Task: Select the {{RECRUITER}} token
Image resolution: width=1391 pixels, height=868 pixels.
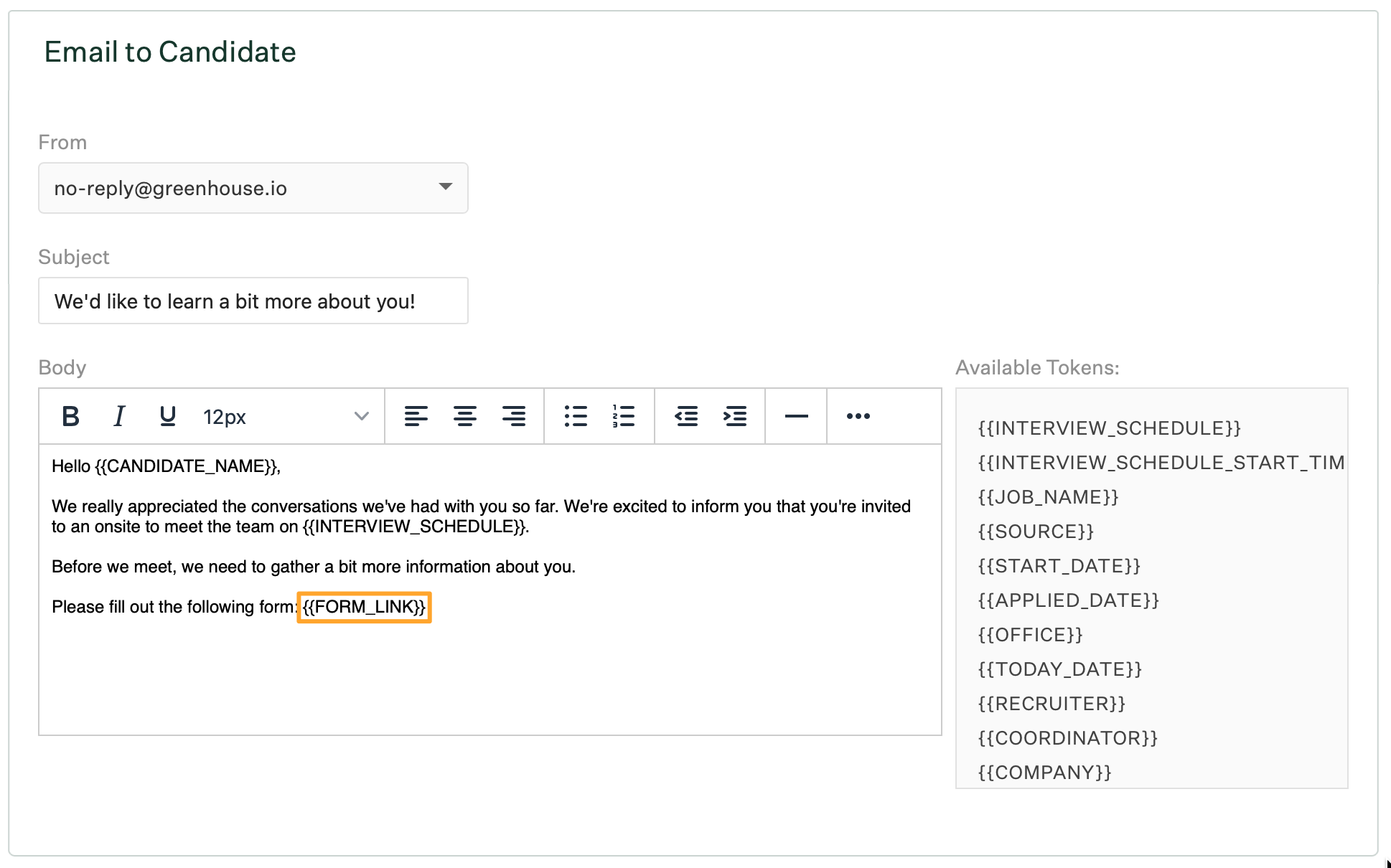Action: pyautogui.click(x=1052, y=704)
